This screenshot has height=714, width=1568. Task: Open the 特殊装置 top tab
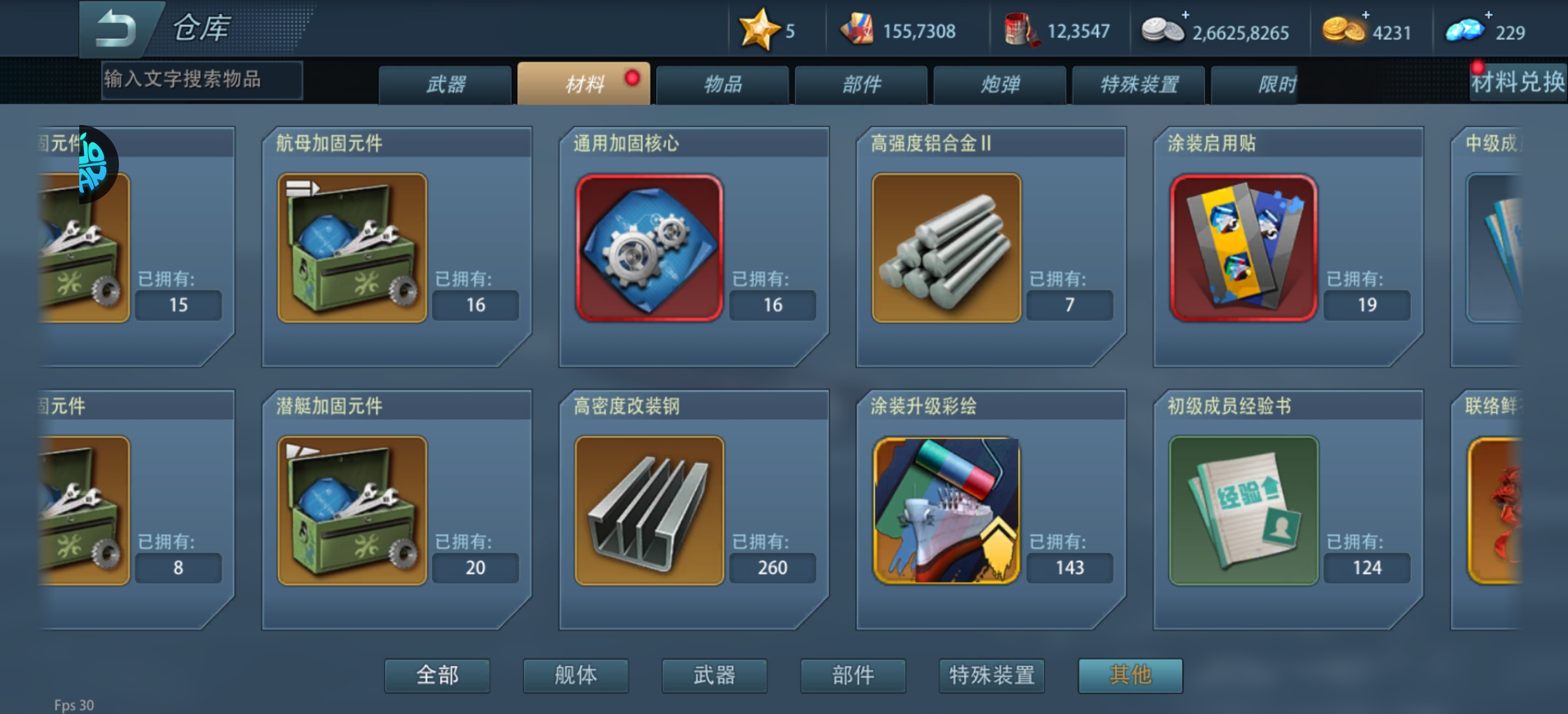pos(1139,85)
